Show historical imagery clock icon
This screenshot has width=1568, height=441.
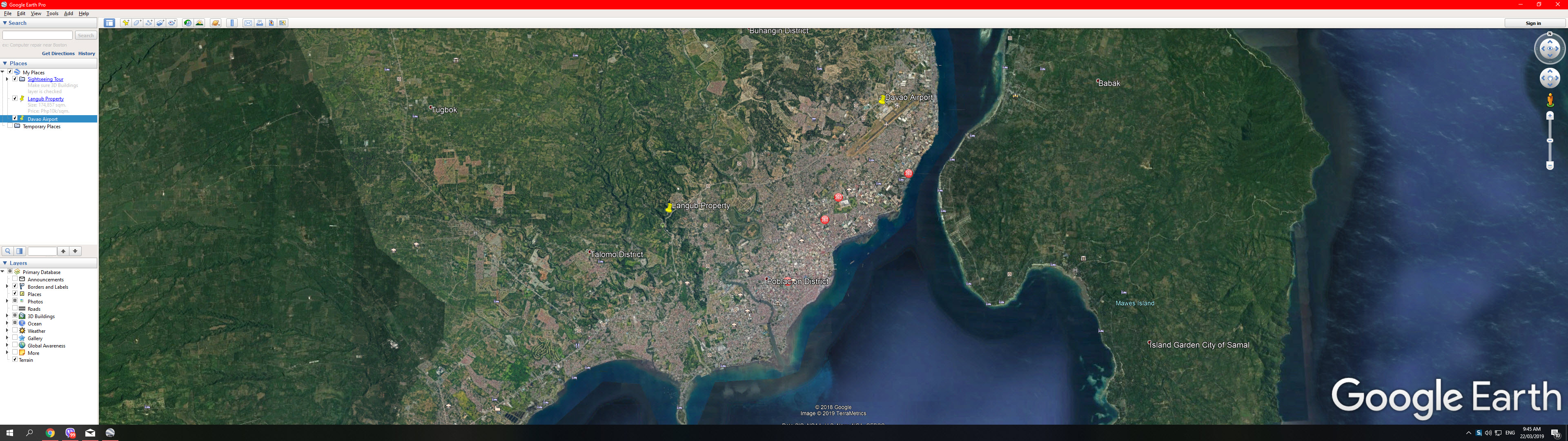click(x=187, y=23)
